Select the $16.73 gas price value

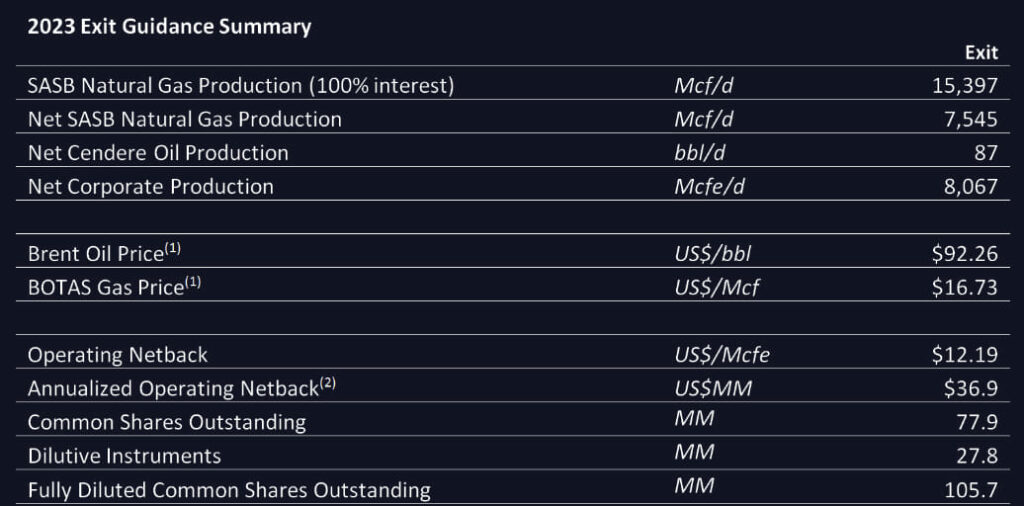pyautogui.click(x=965, y=287)
